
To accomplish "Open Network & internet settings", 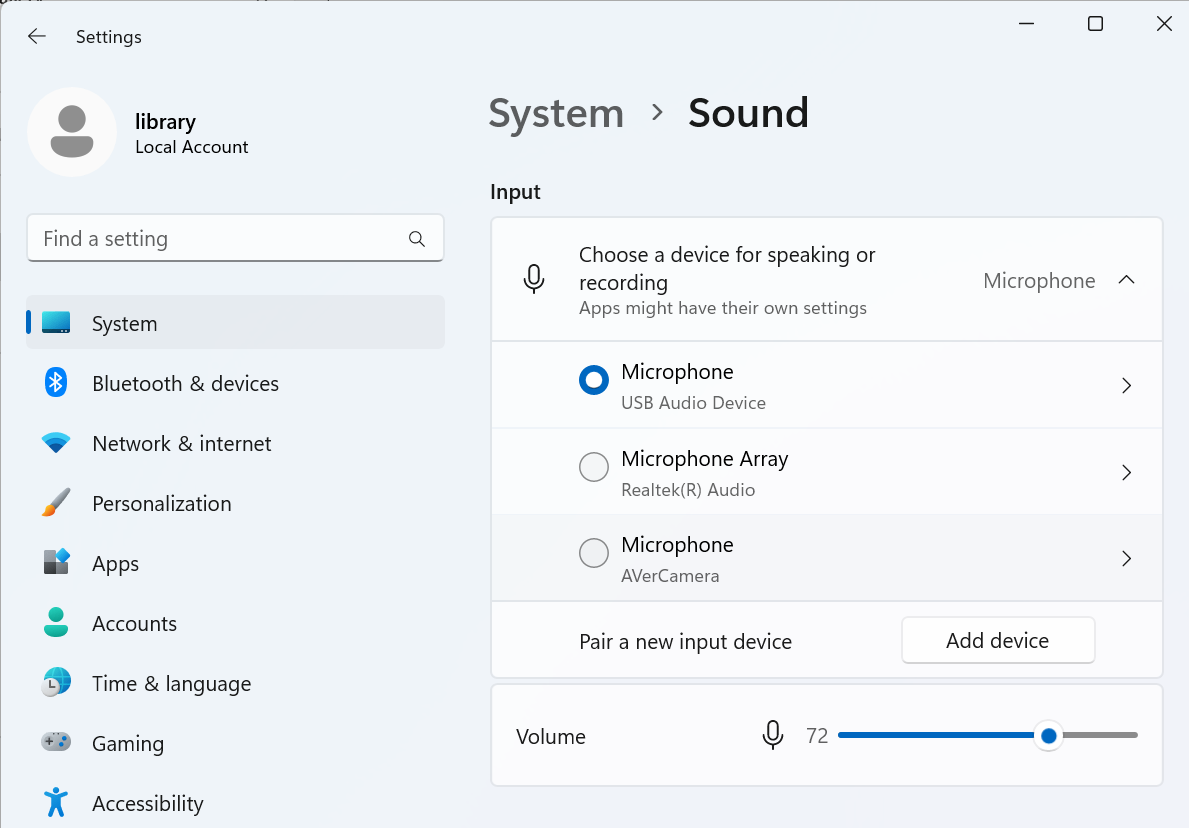I will 181,444.
